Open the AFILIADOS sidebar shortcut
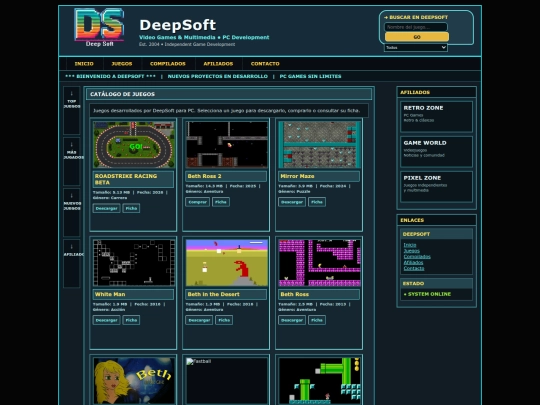This screenshot has height=405, width=540. pos(72,263)
